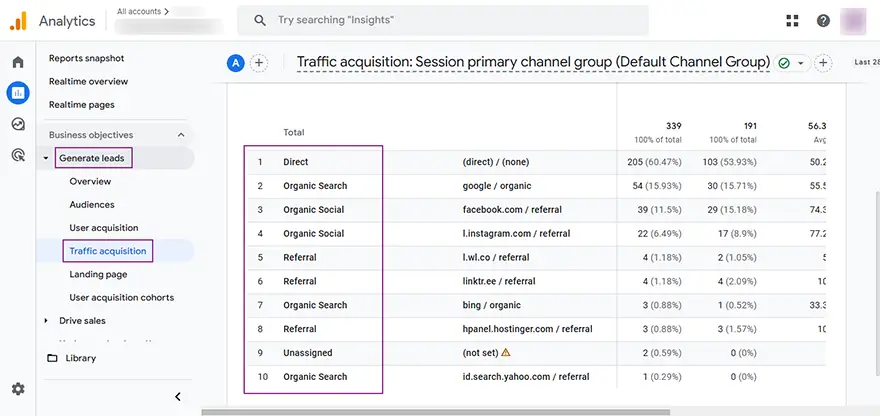Open the Overview report
The height and width of the screenshot is (416, 880).
[90, 181]
